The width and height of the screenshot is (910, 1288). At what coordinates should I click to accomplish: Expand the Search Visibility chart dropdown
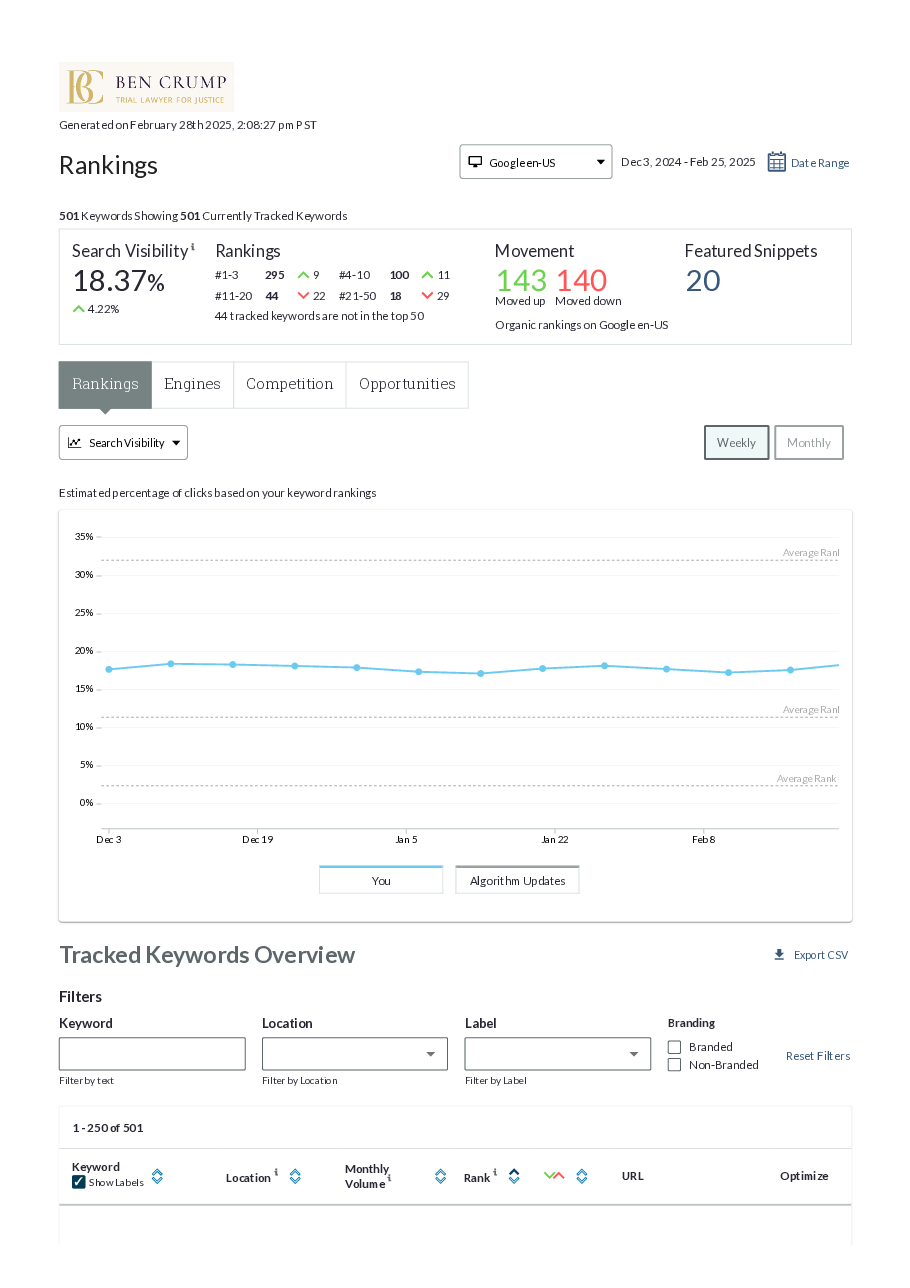123,443
